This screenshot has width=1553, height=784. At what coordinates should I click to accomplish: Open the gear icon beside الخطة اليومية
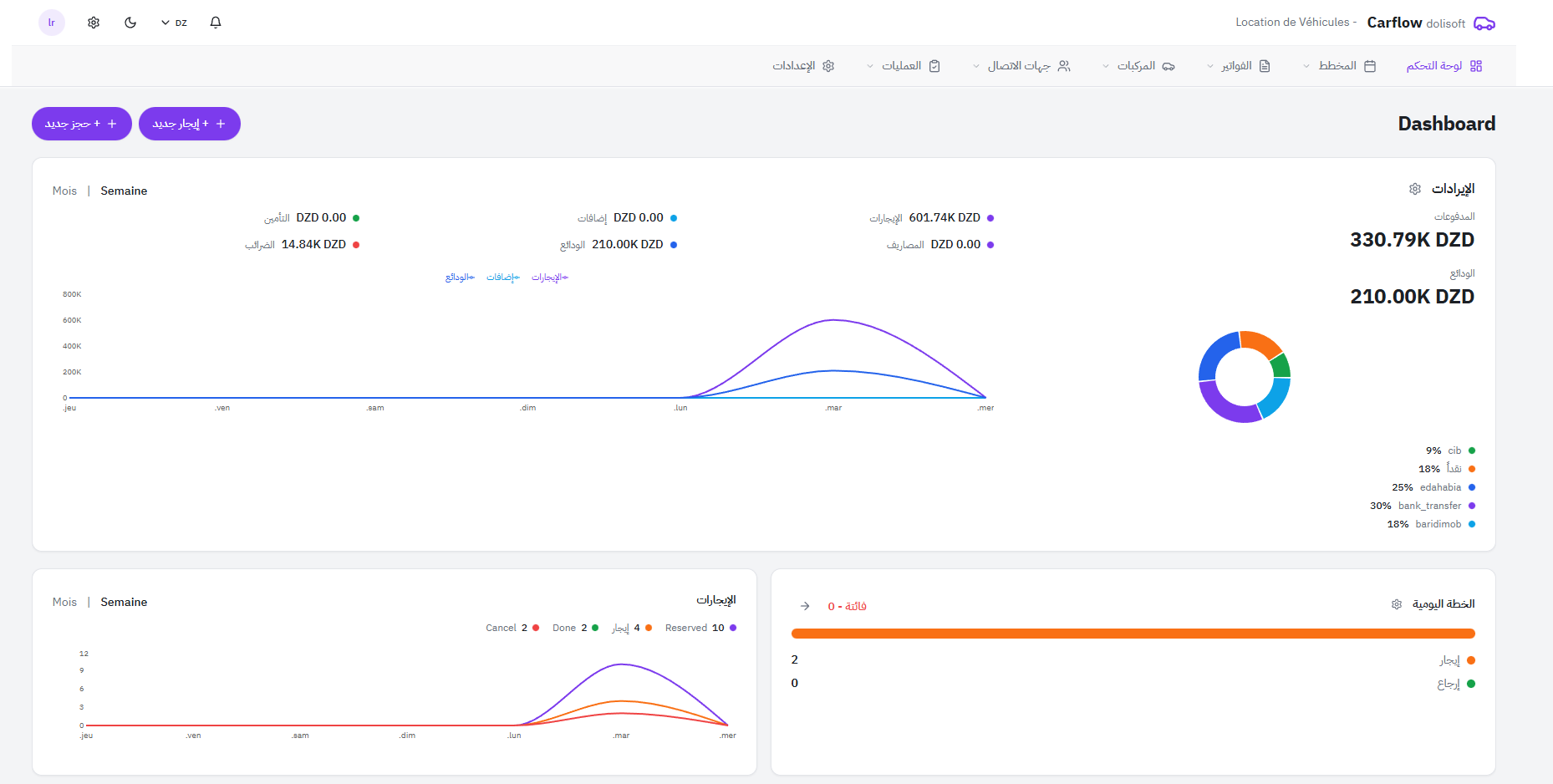1397,604
